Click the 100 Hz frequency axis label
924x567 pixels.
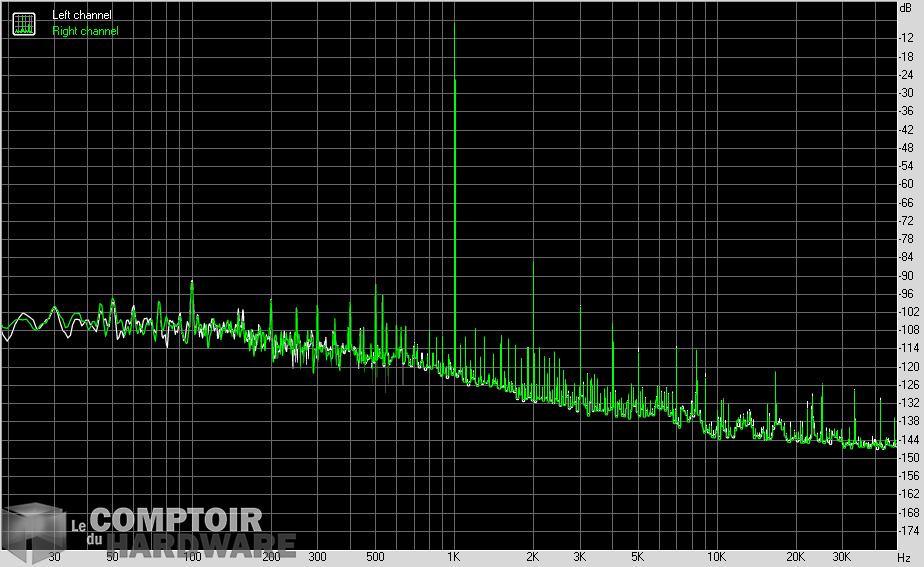[x=193, y=556]
